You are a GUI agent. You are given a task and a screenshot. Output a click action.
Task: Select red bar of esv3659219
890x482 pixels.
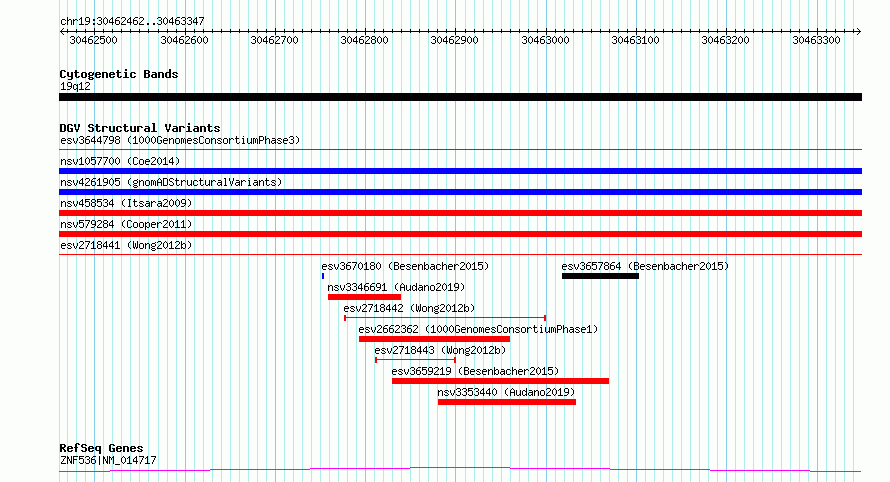pos(501,381)
